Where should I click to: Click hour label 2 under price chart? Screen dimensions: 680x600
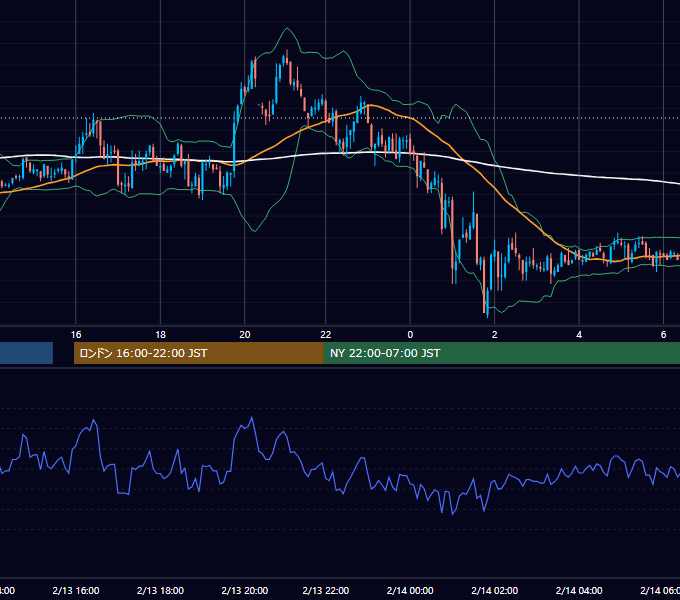[x=494, y=335]
